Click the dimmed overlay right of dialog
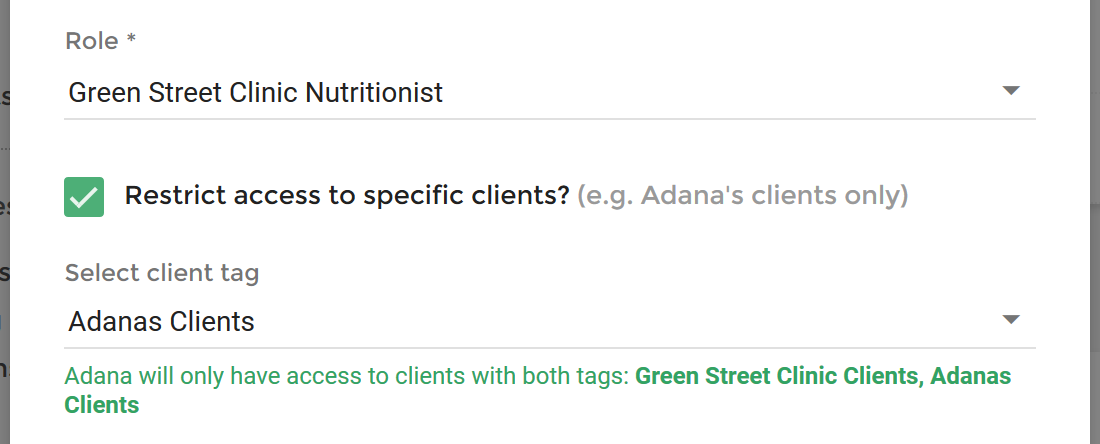 point(1094,222)
